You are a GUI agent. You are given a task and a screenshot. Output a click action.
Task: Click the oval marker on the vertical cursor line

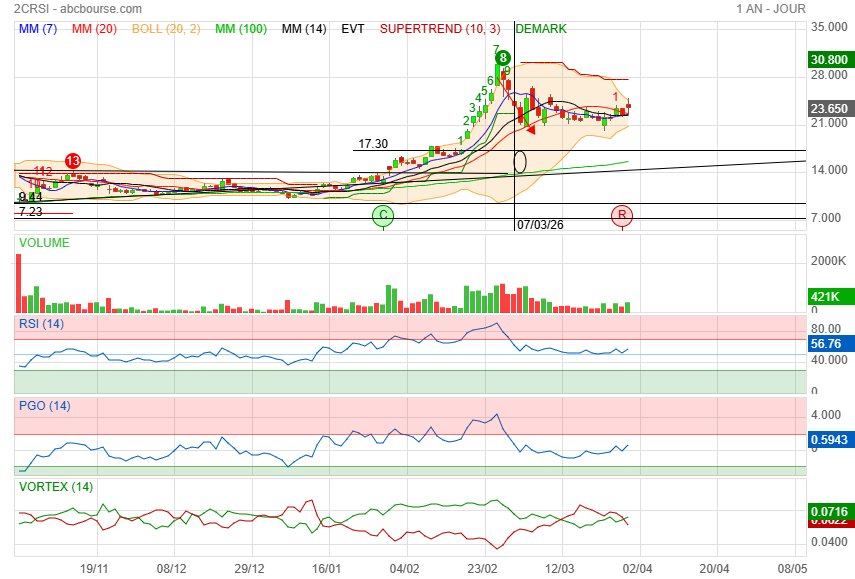click(x=520, y=160)
